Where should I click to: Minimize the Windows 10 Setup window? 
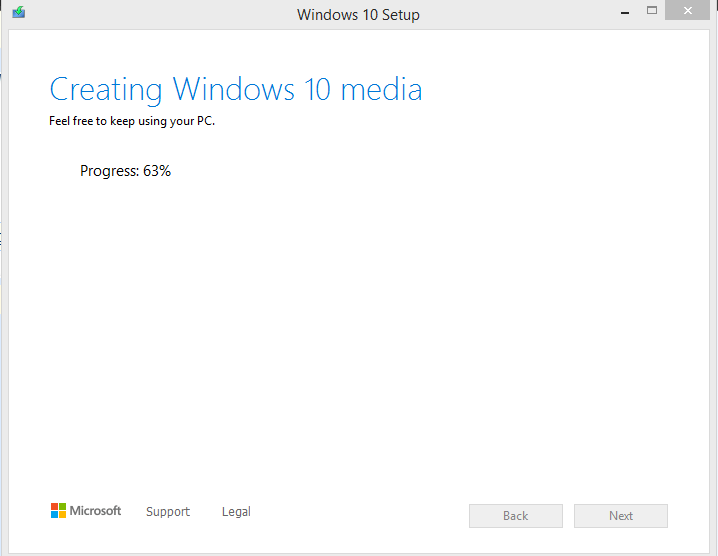pyautogui.click(x=625, y=11)
